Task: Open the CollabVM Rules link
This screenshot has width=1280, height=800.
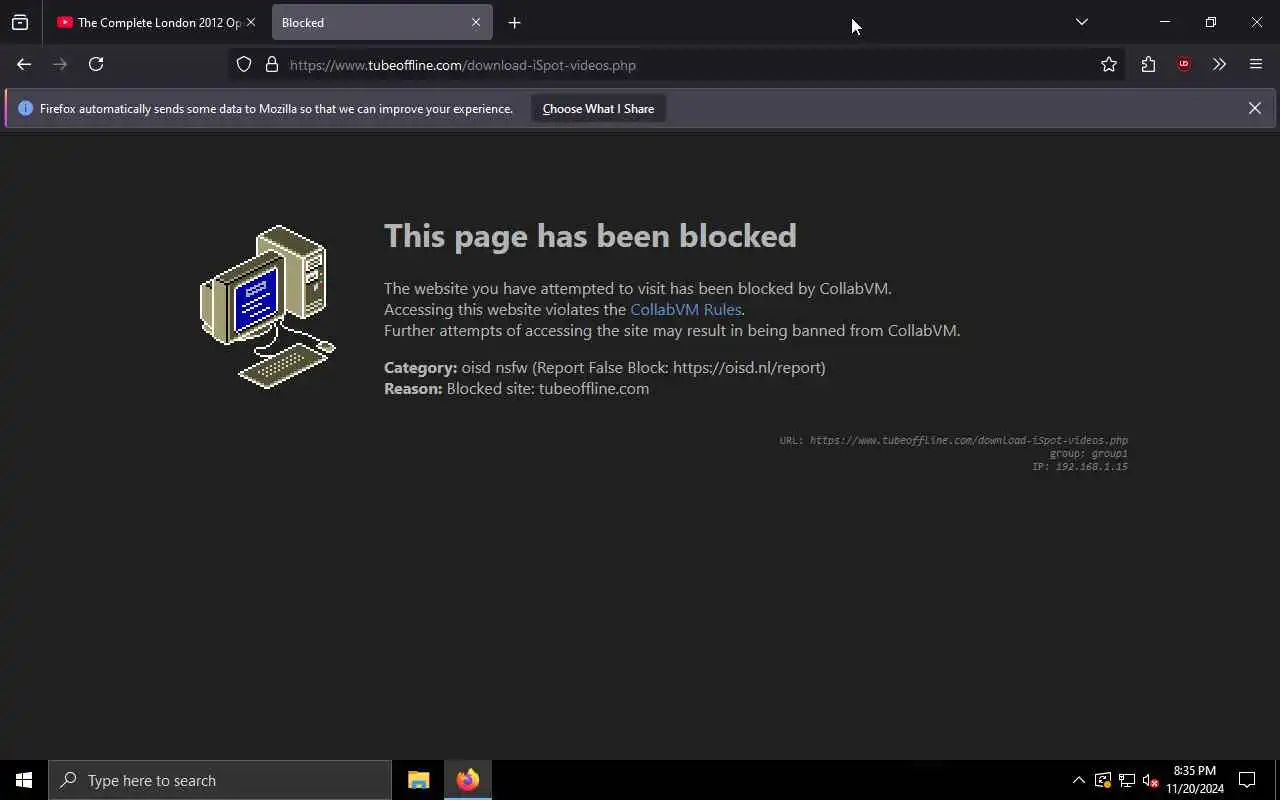Action: pos(685,309)
